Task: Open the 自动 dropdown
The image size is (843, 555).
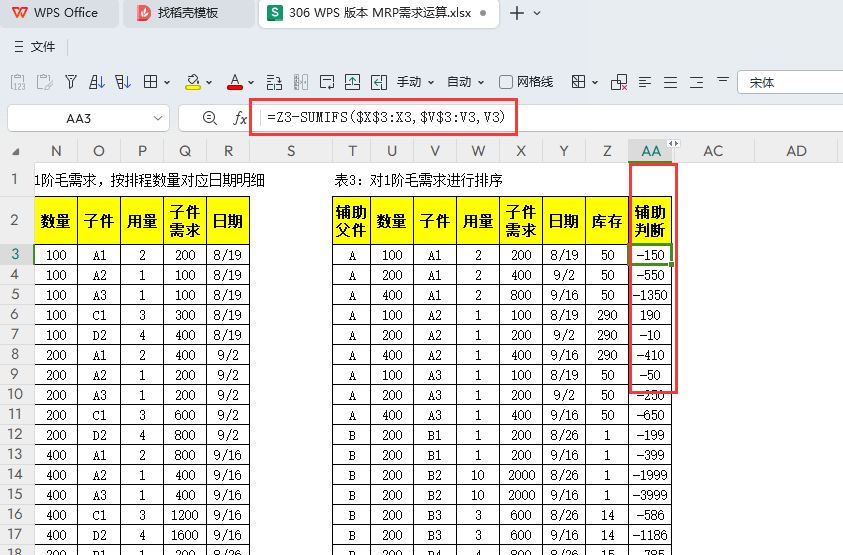Action: point(466,82)
